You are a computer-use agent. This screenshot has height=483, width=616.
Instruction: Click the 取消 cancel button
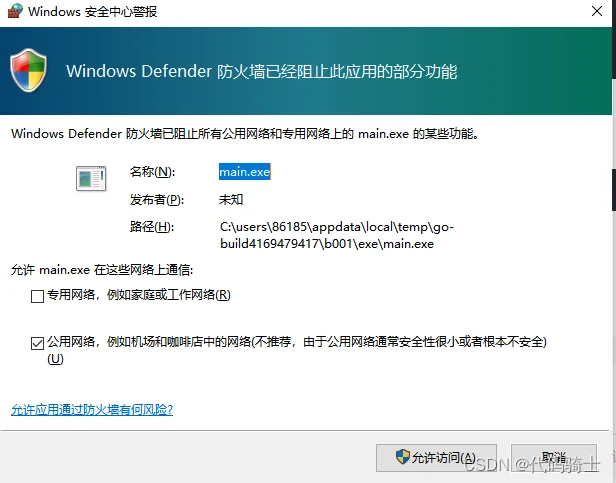(x=554, y=457)
